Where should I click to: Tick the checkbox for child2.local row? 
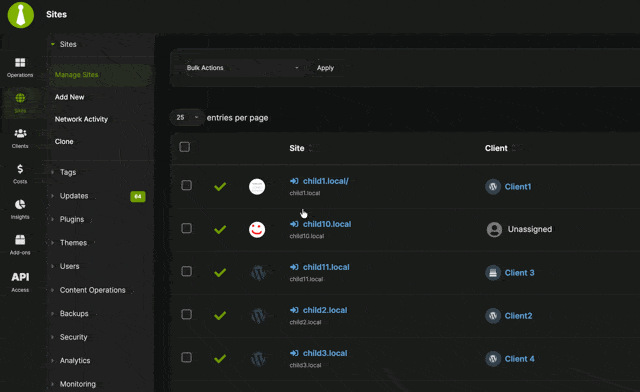click(x=187, y=314)
